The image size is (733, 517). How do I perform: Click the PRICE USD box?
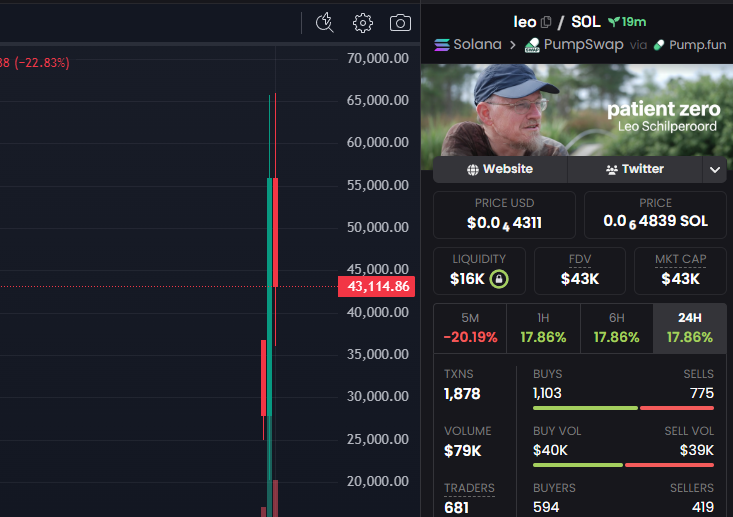pos(504,215)
